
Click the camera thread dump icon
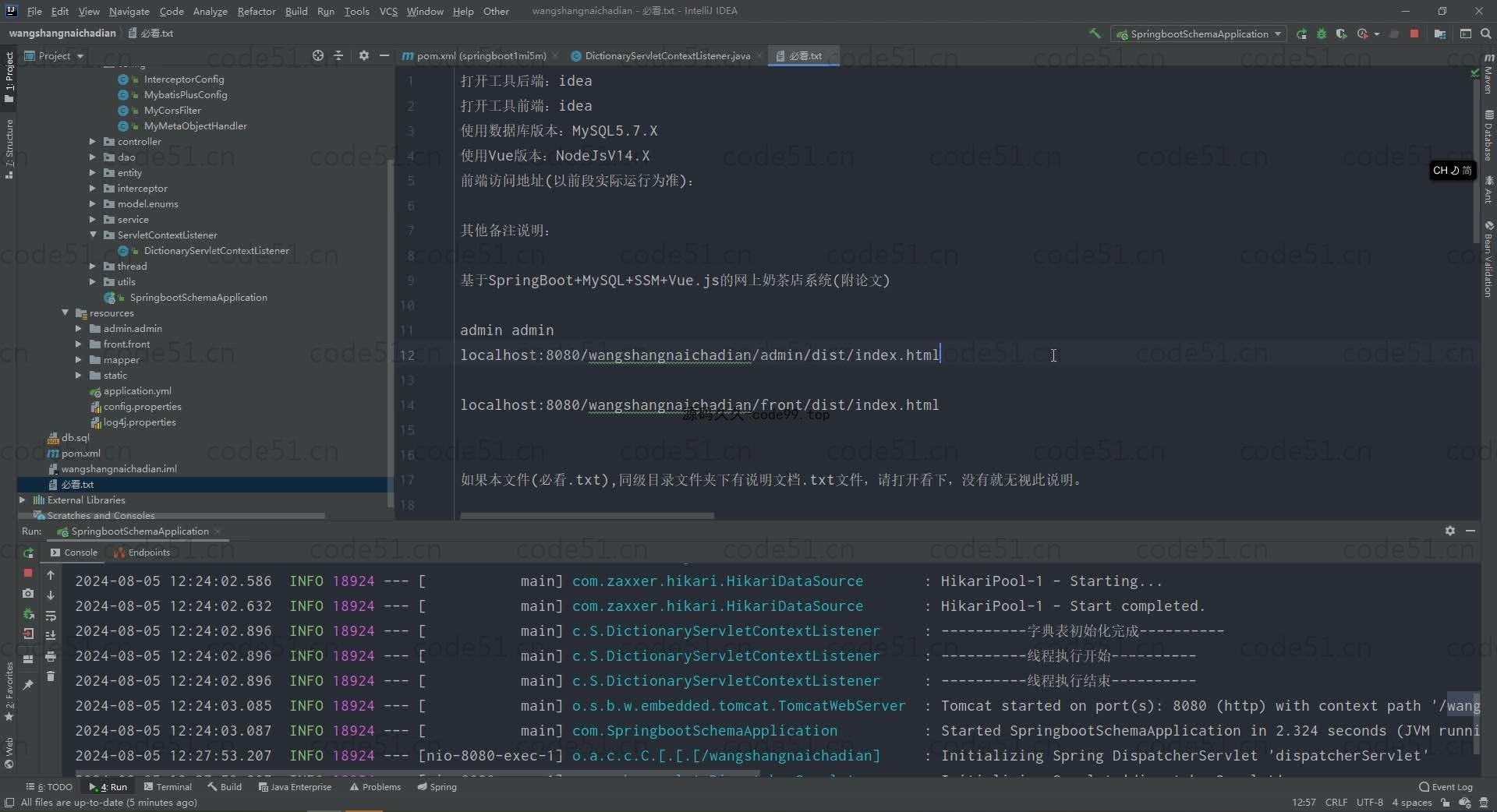click(x=28, y=593)
